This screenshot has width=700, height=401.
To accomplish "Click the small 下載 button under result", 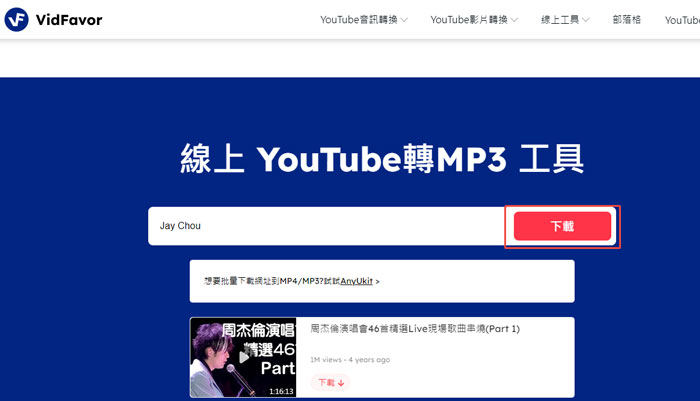I will click(x=330, y=383).
